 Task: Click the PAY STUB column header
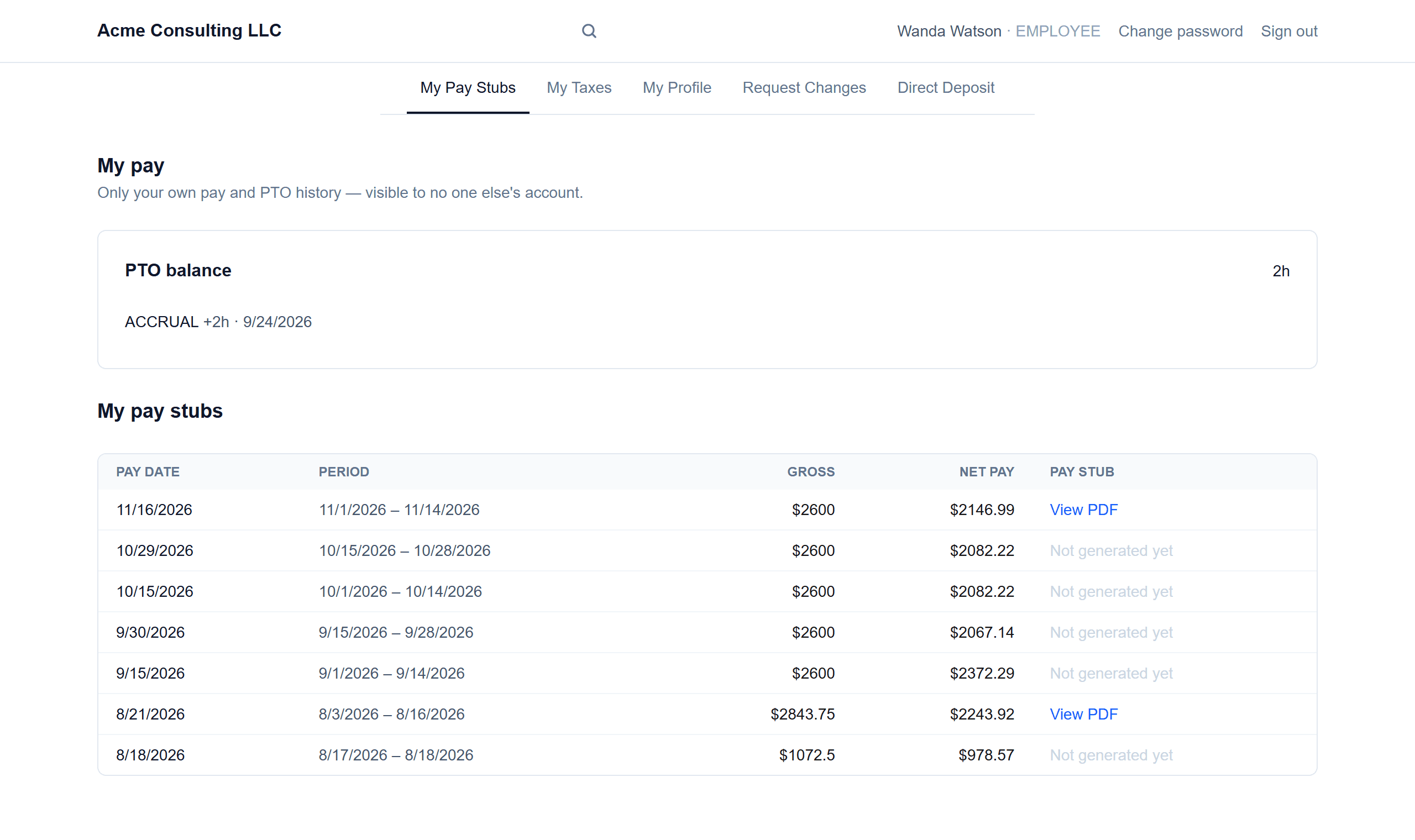click(1082, 471)
